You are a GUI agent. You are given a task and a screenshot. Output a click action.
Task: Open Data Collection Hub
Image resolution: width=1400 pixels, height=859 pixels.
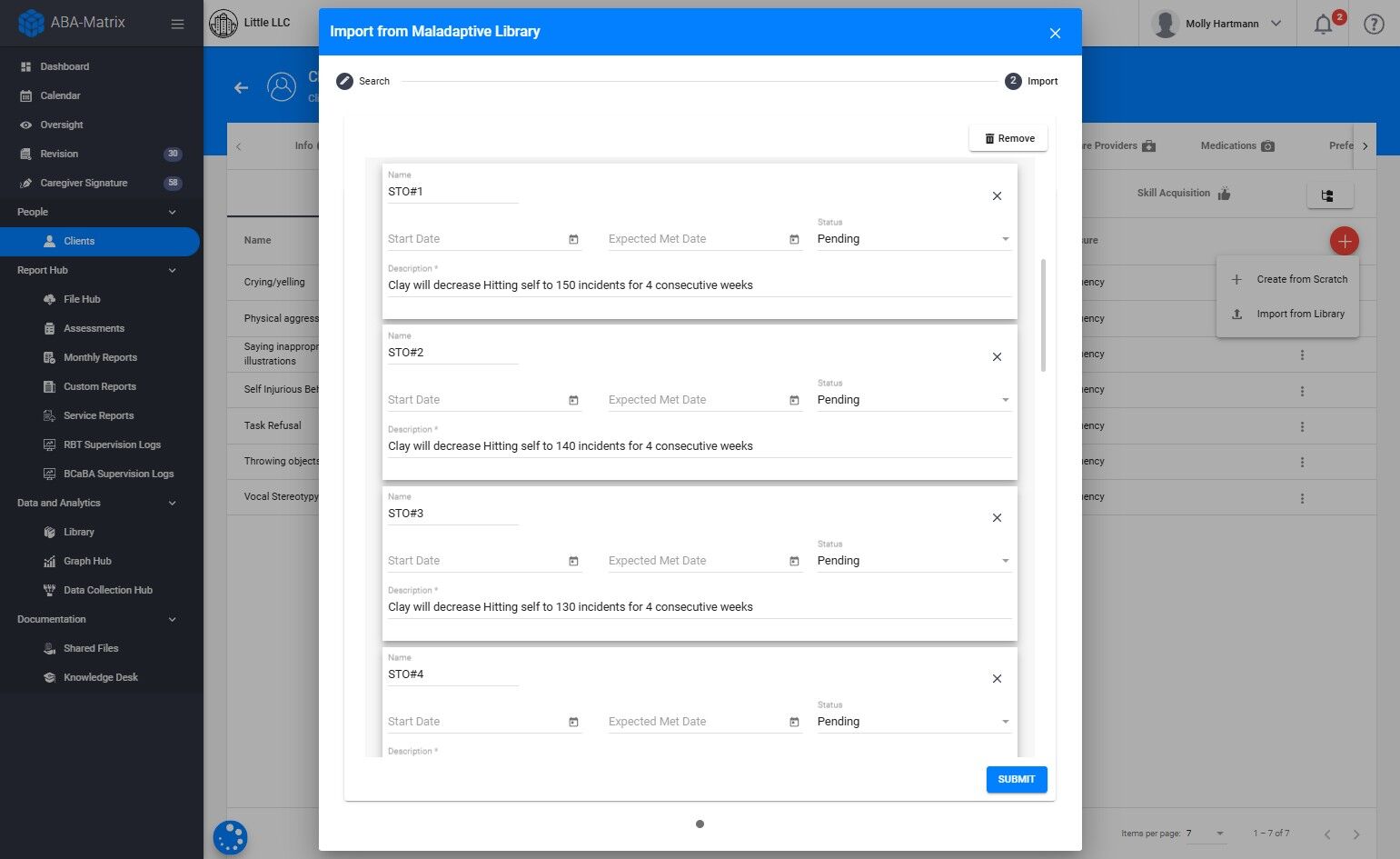coord(107,590)
